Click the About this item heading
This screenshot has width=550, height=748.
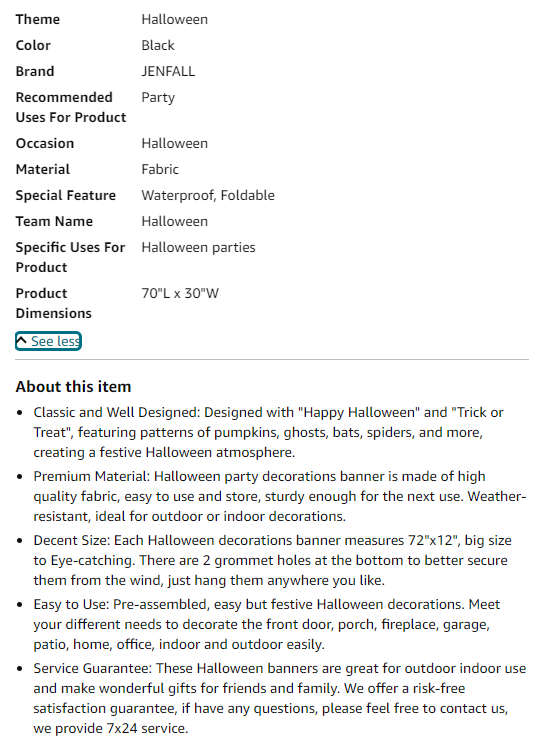point(73,386)
